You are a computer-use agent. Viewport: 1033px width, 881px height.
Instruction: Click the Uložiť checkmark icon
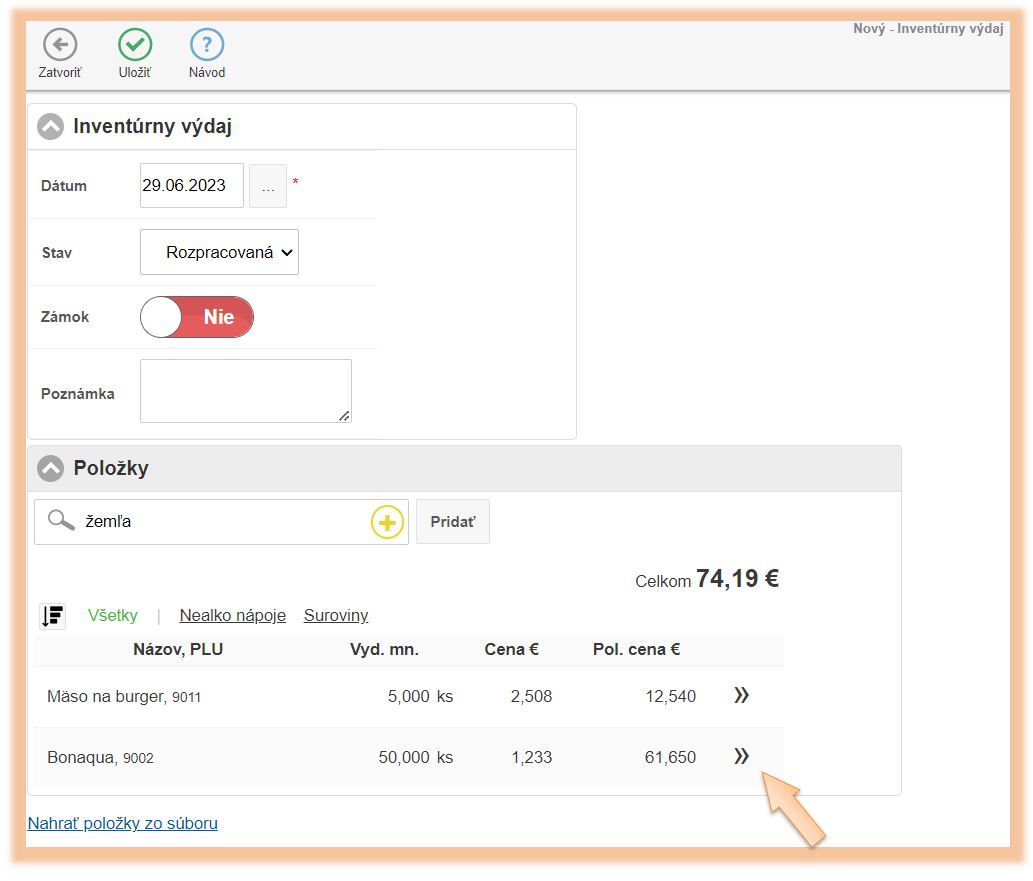point(135,45)
